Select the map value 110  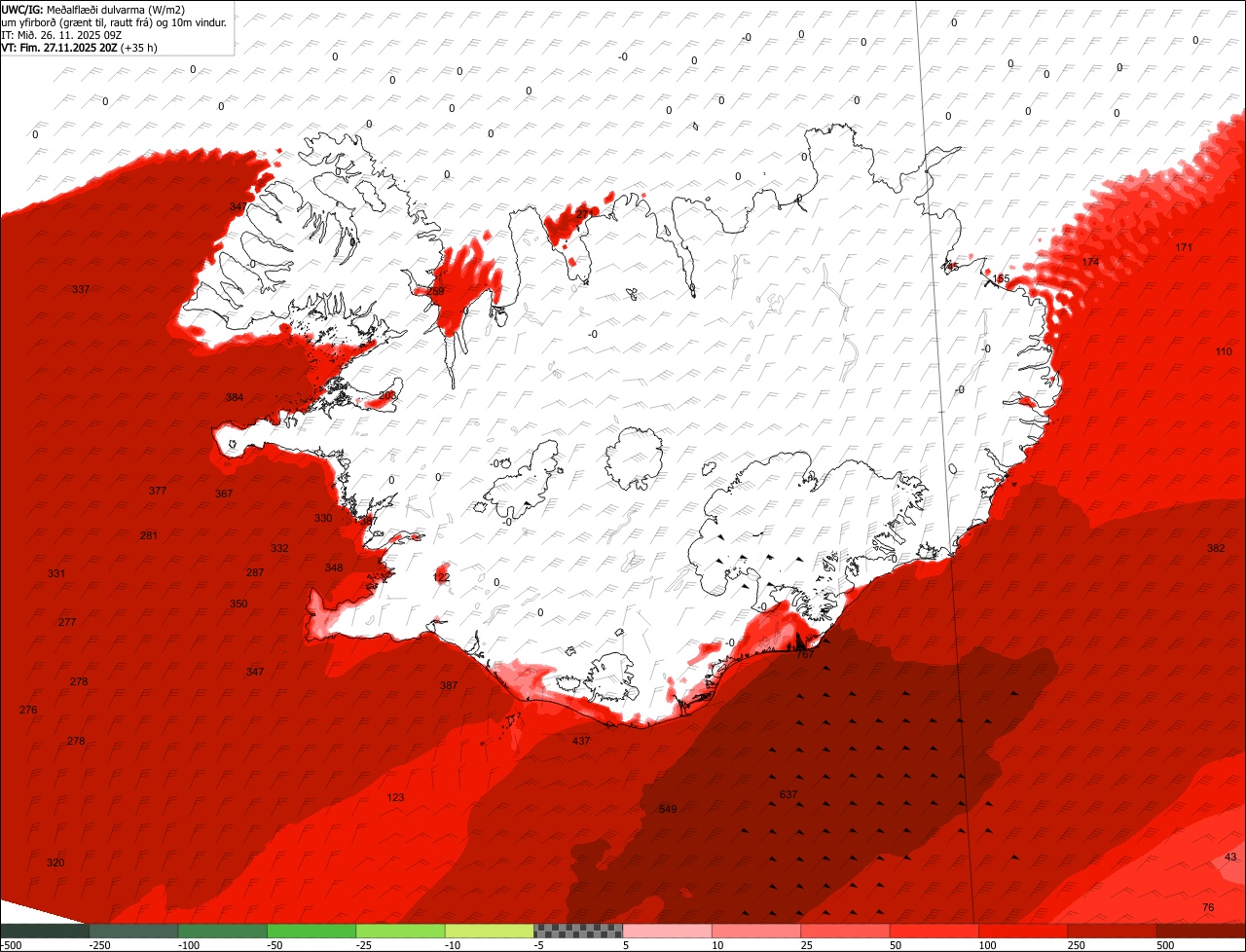tap(1224, 352)
